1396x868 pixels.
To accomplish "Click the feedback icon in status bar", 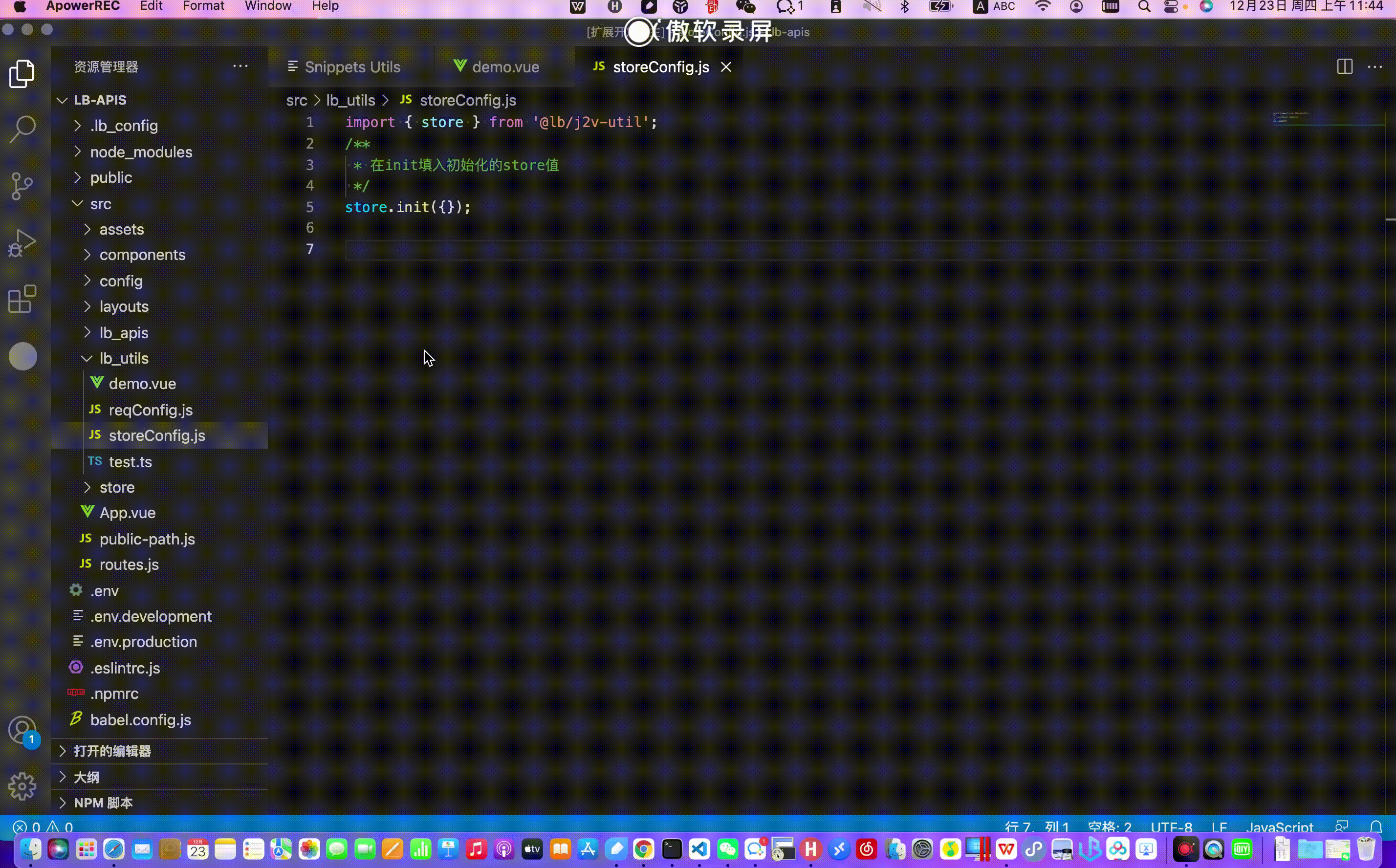I will (1341, 826).
